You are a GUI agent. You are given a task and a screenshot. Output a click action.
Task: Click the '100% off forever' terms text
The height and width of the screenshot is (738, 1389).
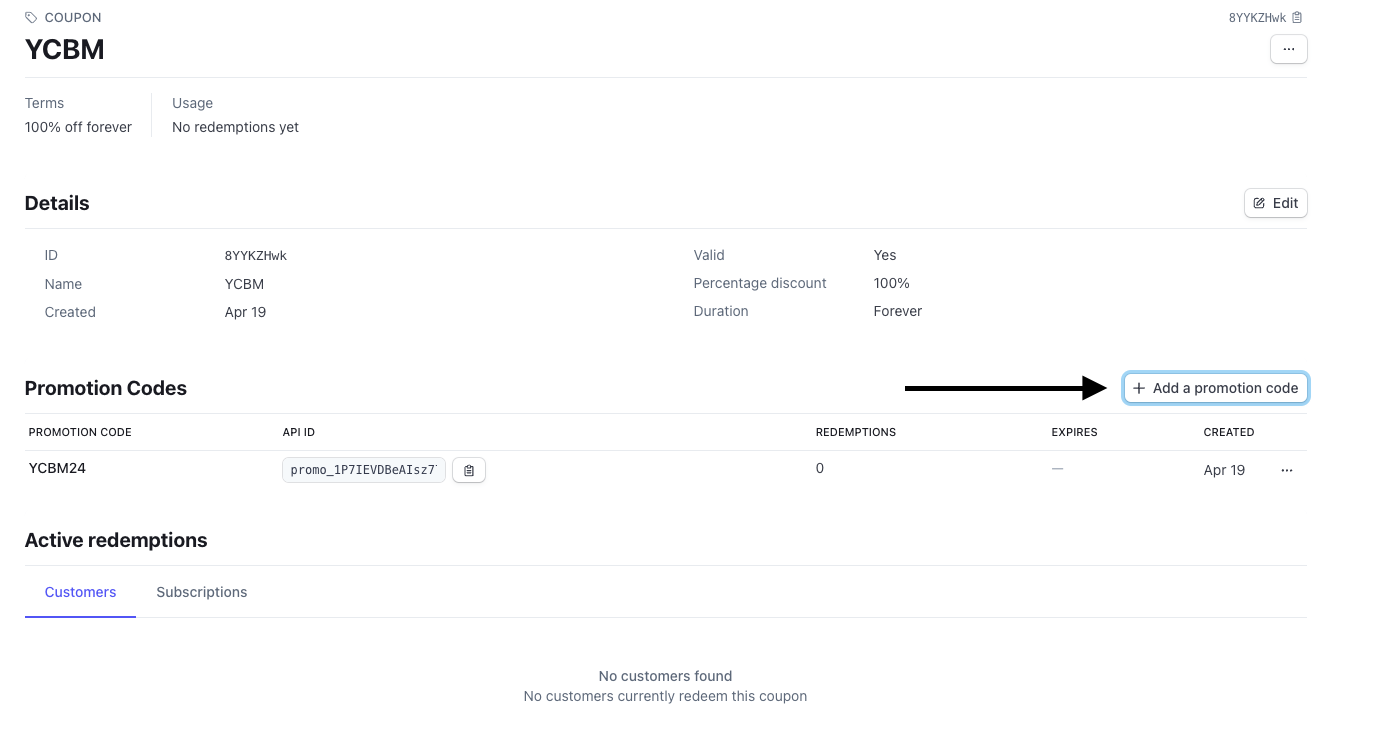click(78, 127)
